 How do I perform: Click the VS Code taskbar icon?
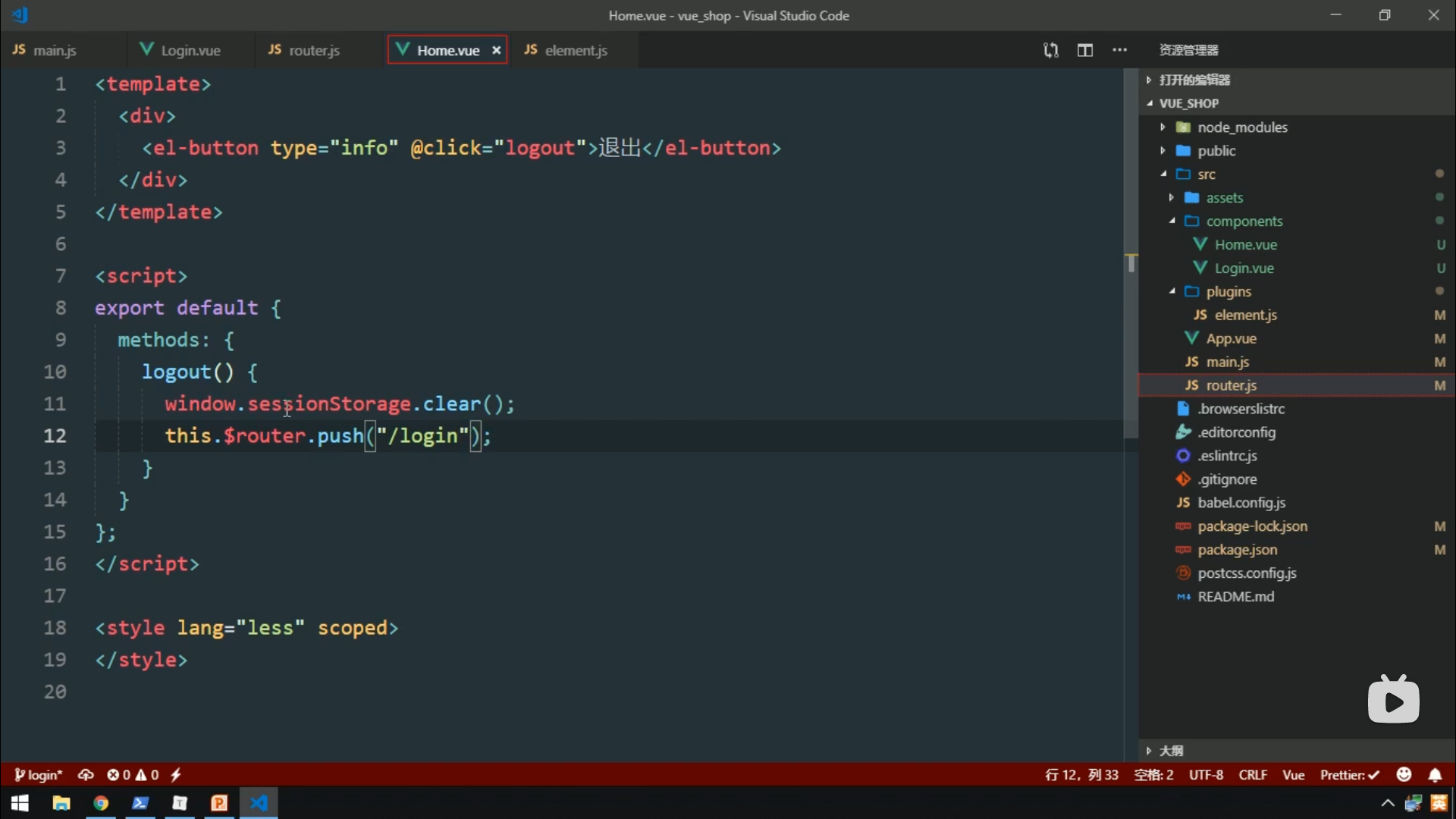[x=259, y=803]
